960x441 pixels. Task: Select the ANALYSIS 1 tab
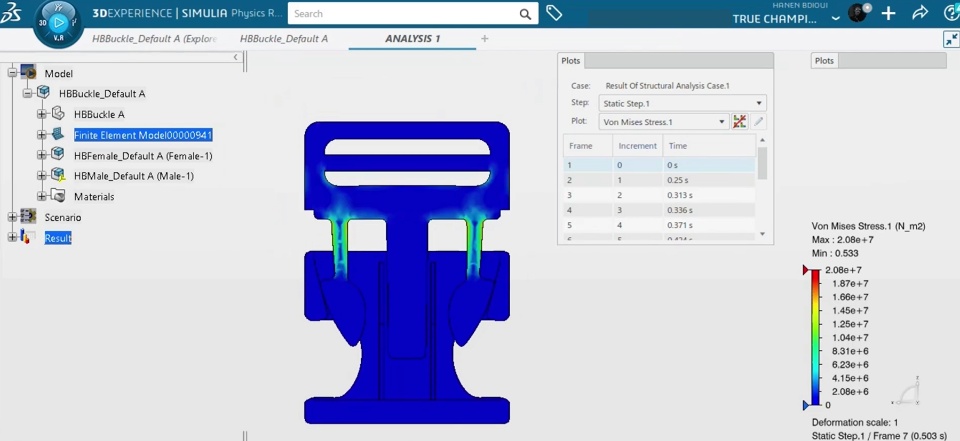coord(412,39)
